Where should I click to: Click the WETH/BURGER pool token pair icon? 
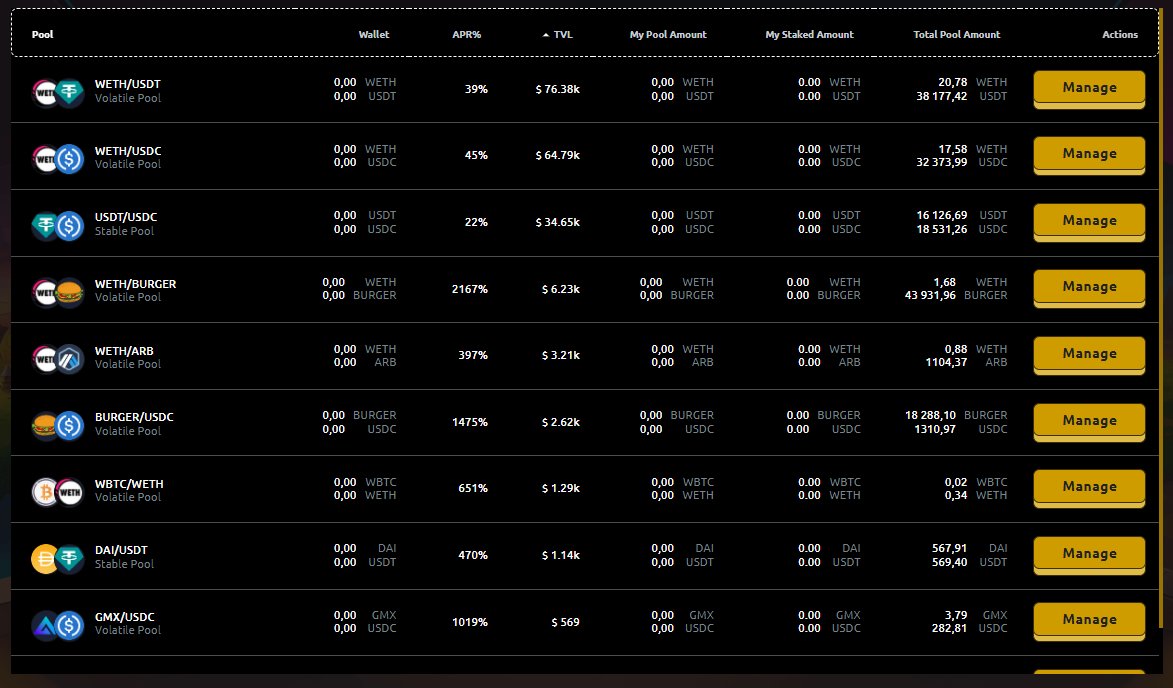[58, 292]
